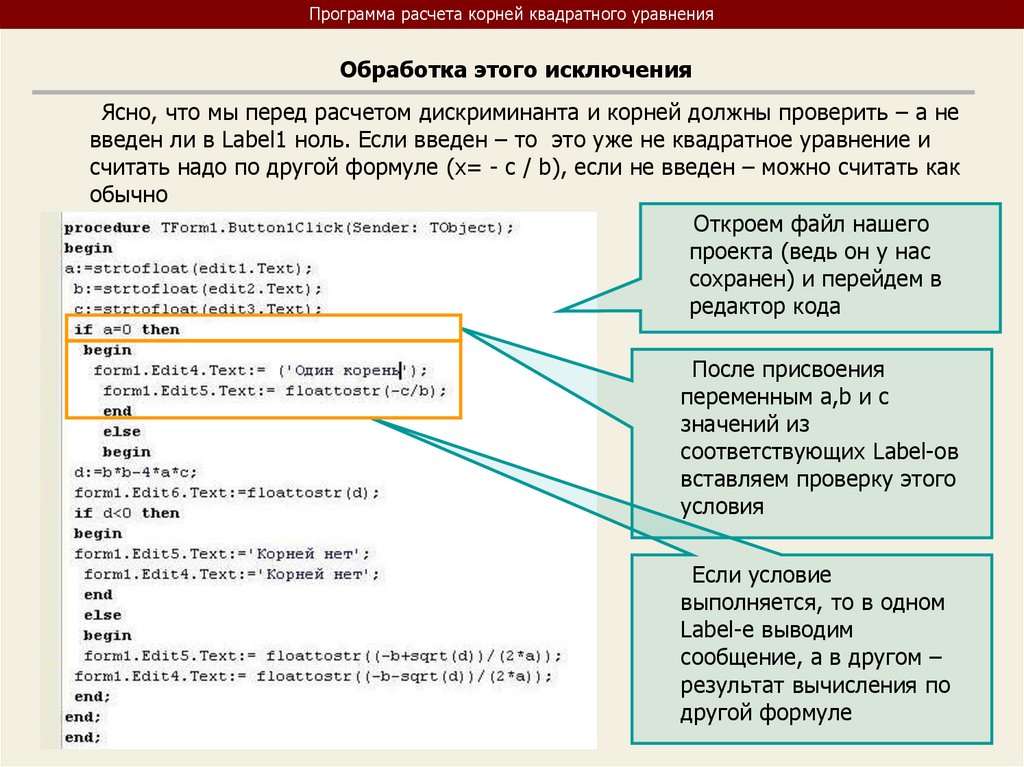Click code line with '(-b+sqrt(d))/(2*a)'
Image resolution: width=1024 pixels, height=767 pixels.
pos(322,656)
